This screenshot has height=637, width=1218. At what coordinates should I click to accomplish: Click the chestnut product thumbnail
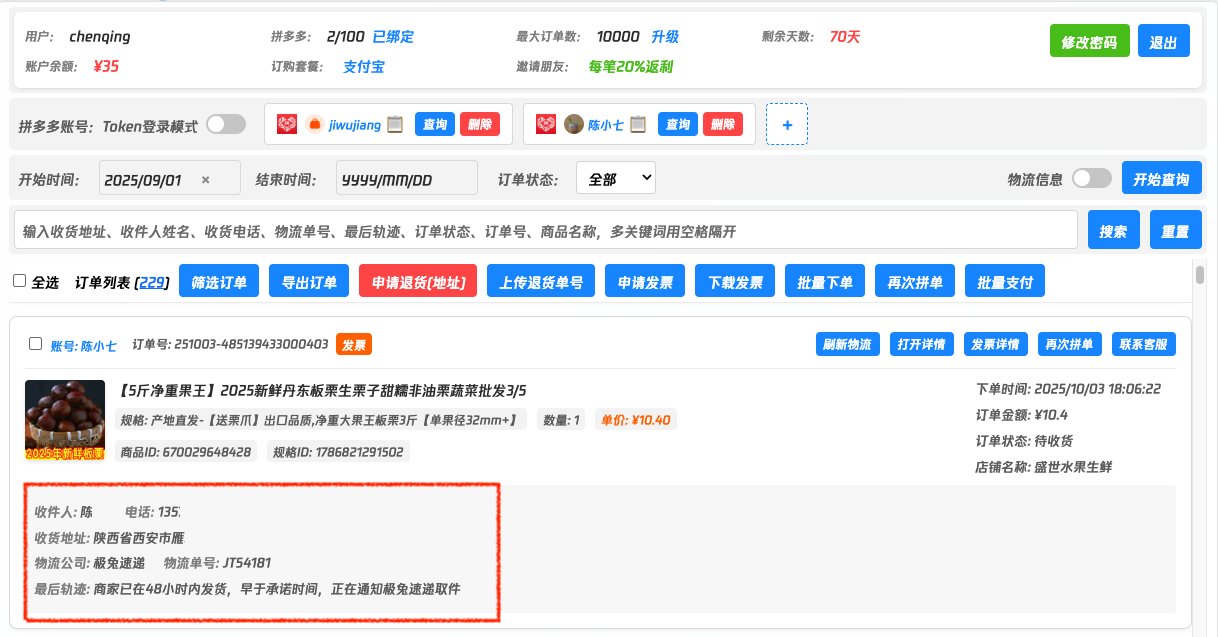click(x=65, y=420)
